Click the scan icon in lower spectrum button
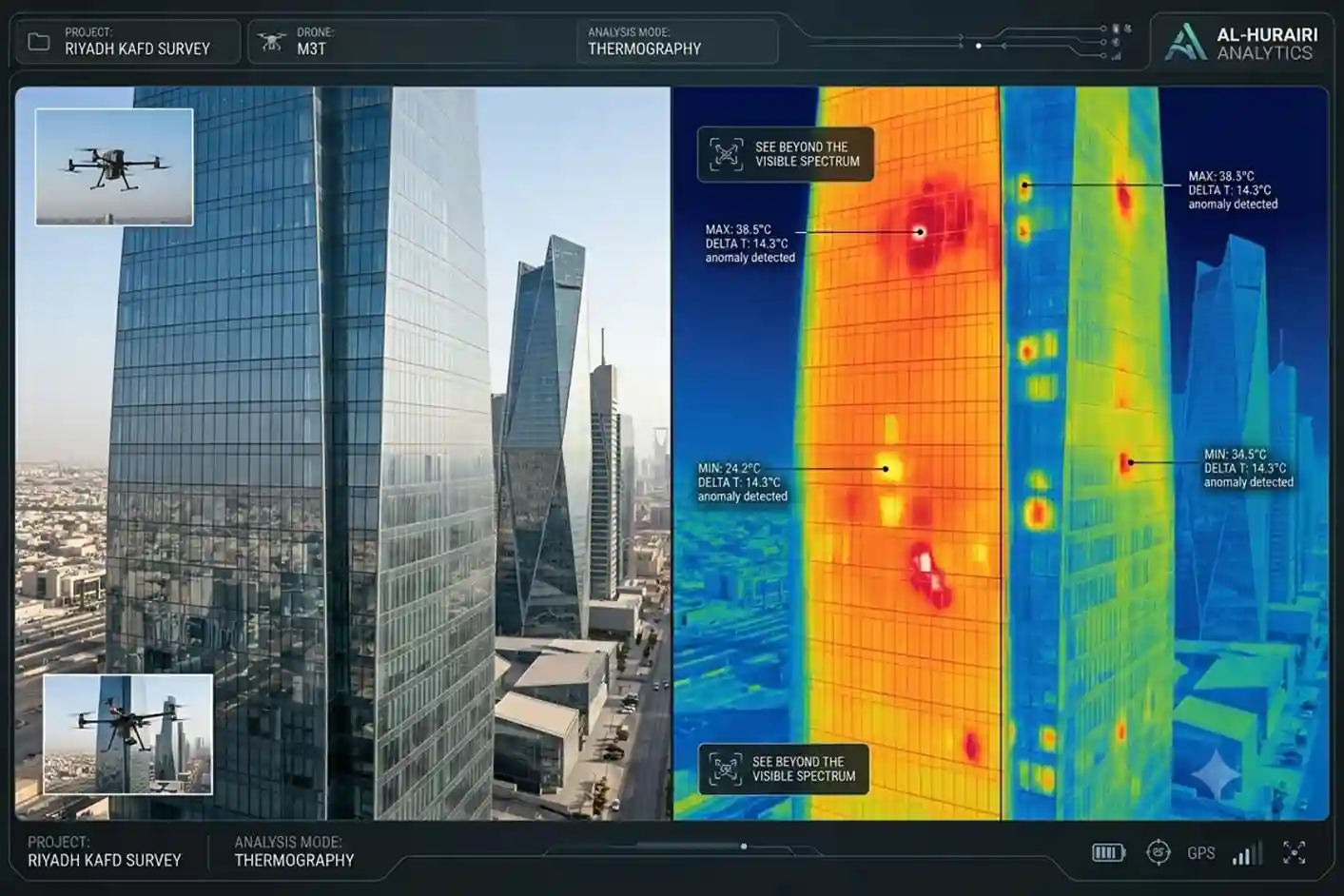Screen dimensions: 1344x896 726,769
